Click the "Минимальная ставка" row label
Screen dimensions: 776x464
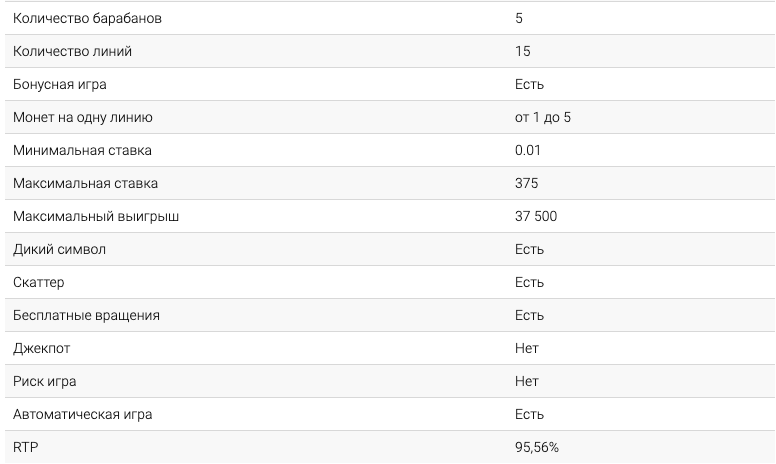point(83,150)
